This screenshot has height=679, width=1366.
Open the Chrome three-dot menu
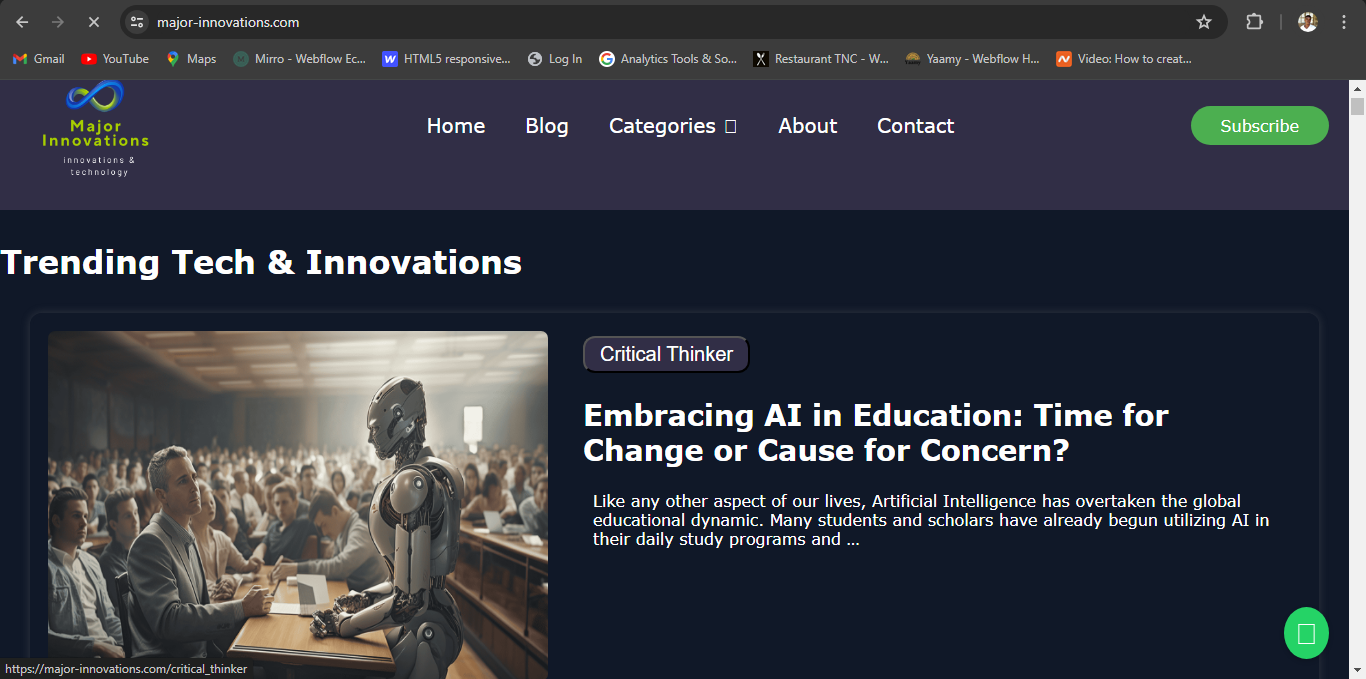[x=1344, y=22]
